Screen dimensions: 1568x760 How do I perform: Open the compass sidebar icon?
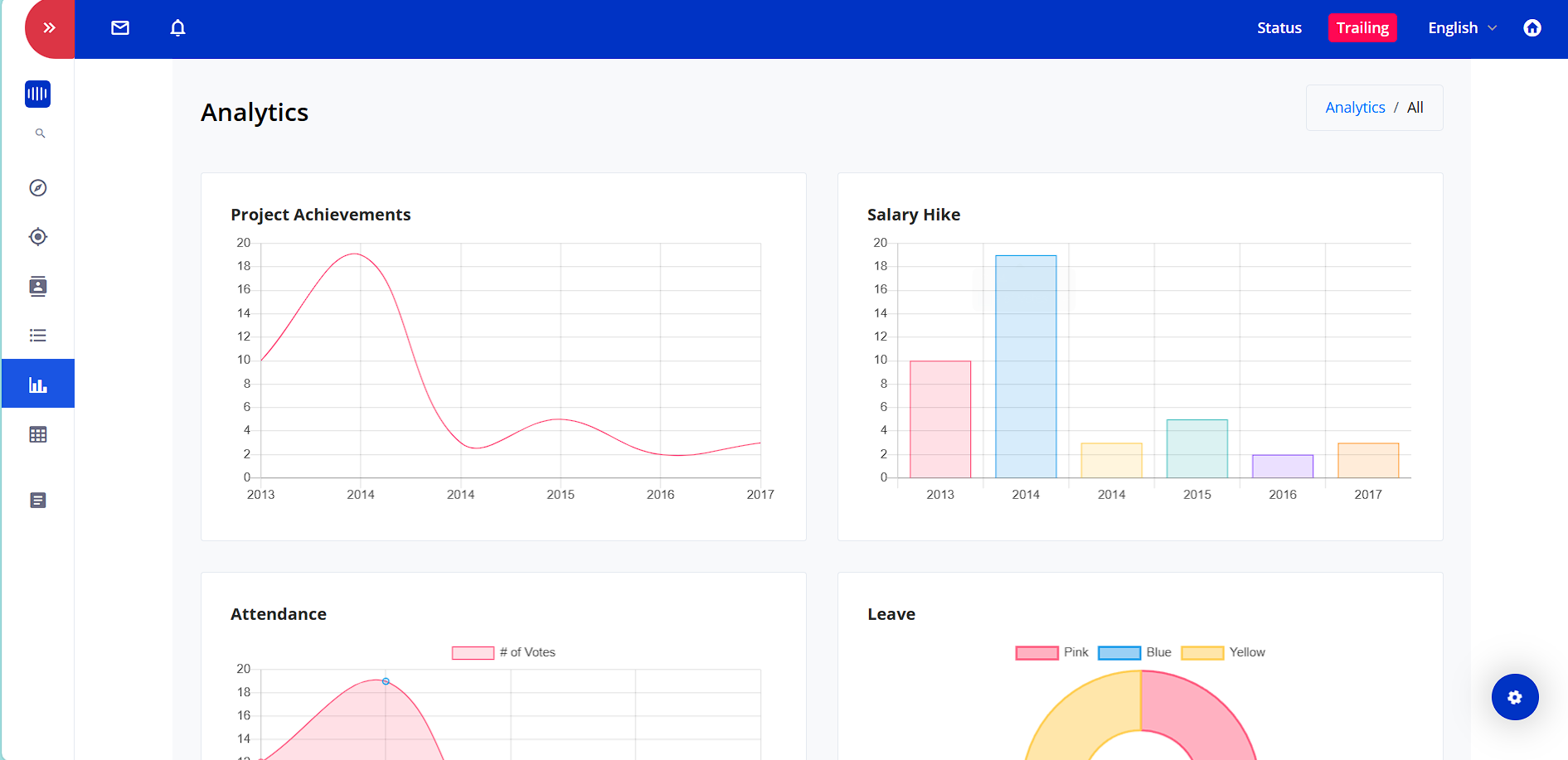point(38,188)
